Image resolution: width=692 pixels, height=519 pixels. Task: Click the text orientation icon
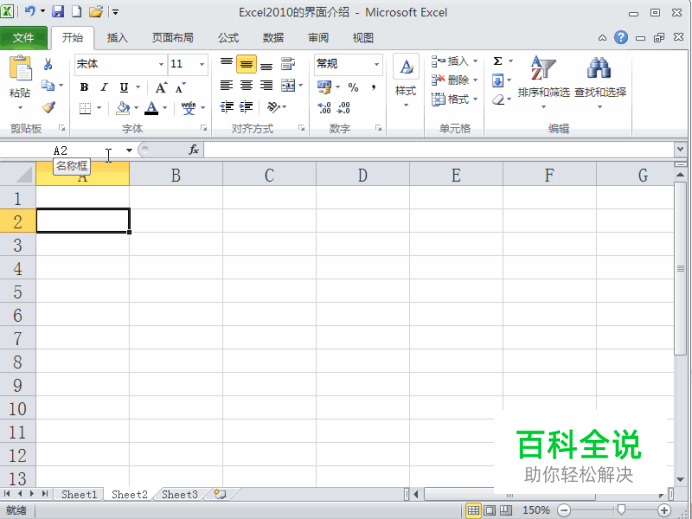point(274,106)
